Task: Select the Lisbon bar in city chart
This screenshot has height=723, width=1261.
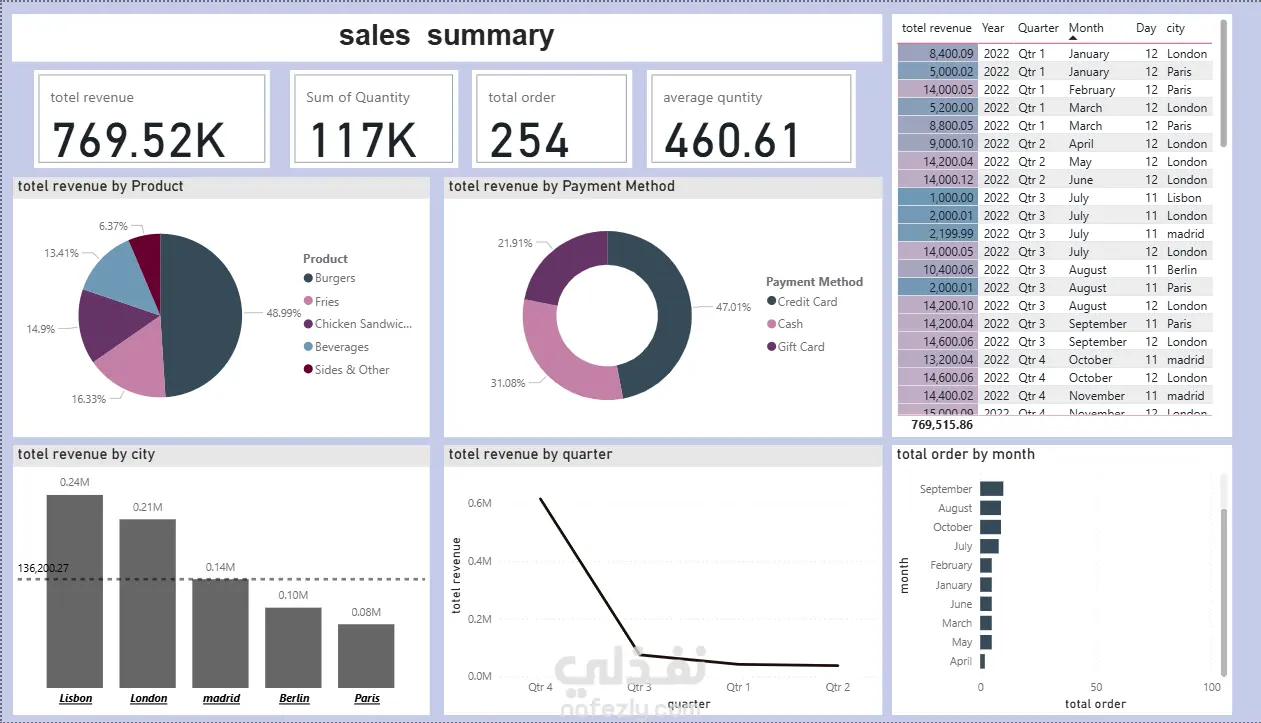Action: coord(75,589)
